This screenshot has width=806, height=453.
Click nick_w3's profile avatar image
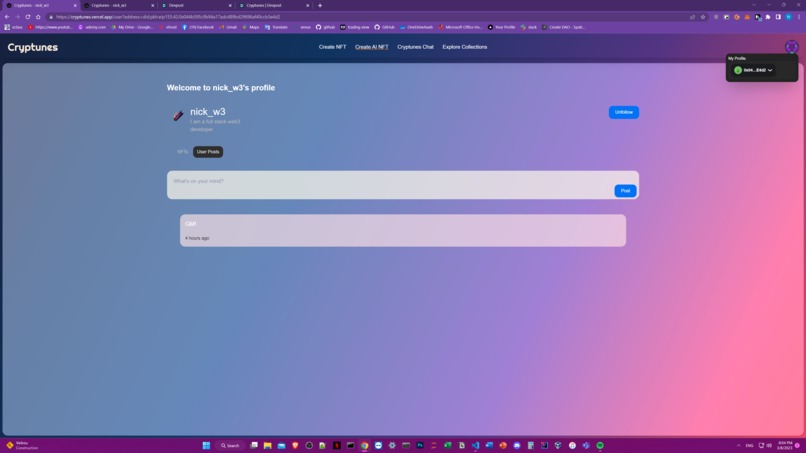pos(178,116)
